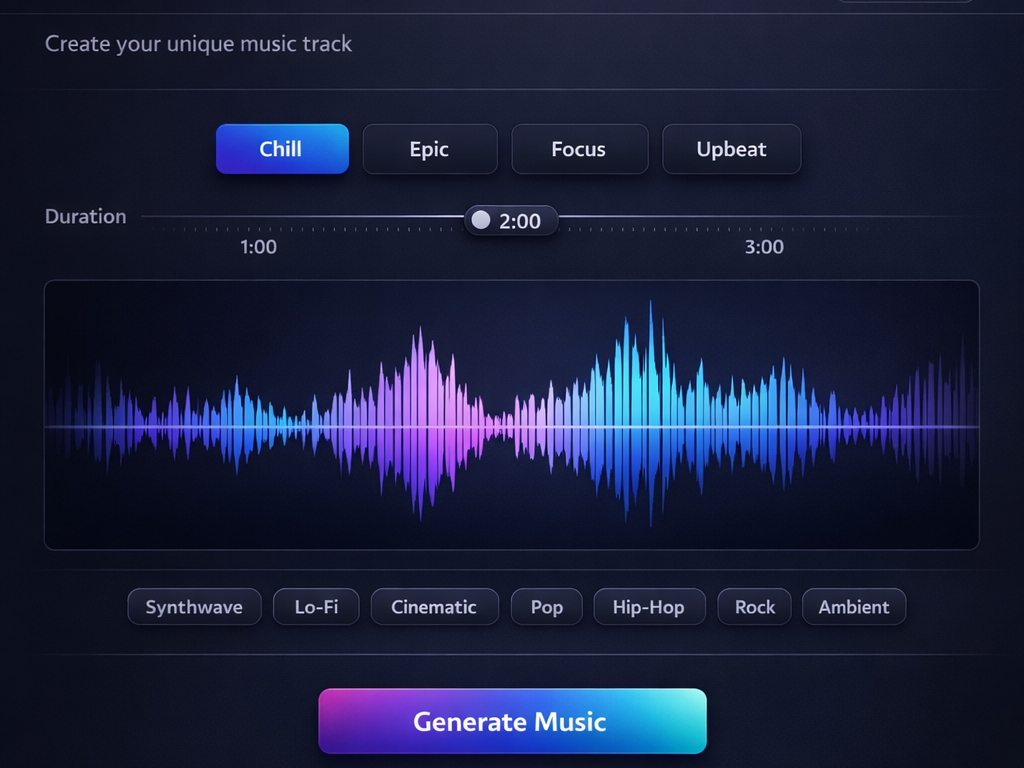The height and width of the screenshot is (768, 1024).
Task: Choose the Hip-Hop genre tag
Action: [x=649, y=606]
